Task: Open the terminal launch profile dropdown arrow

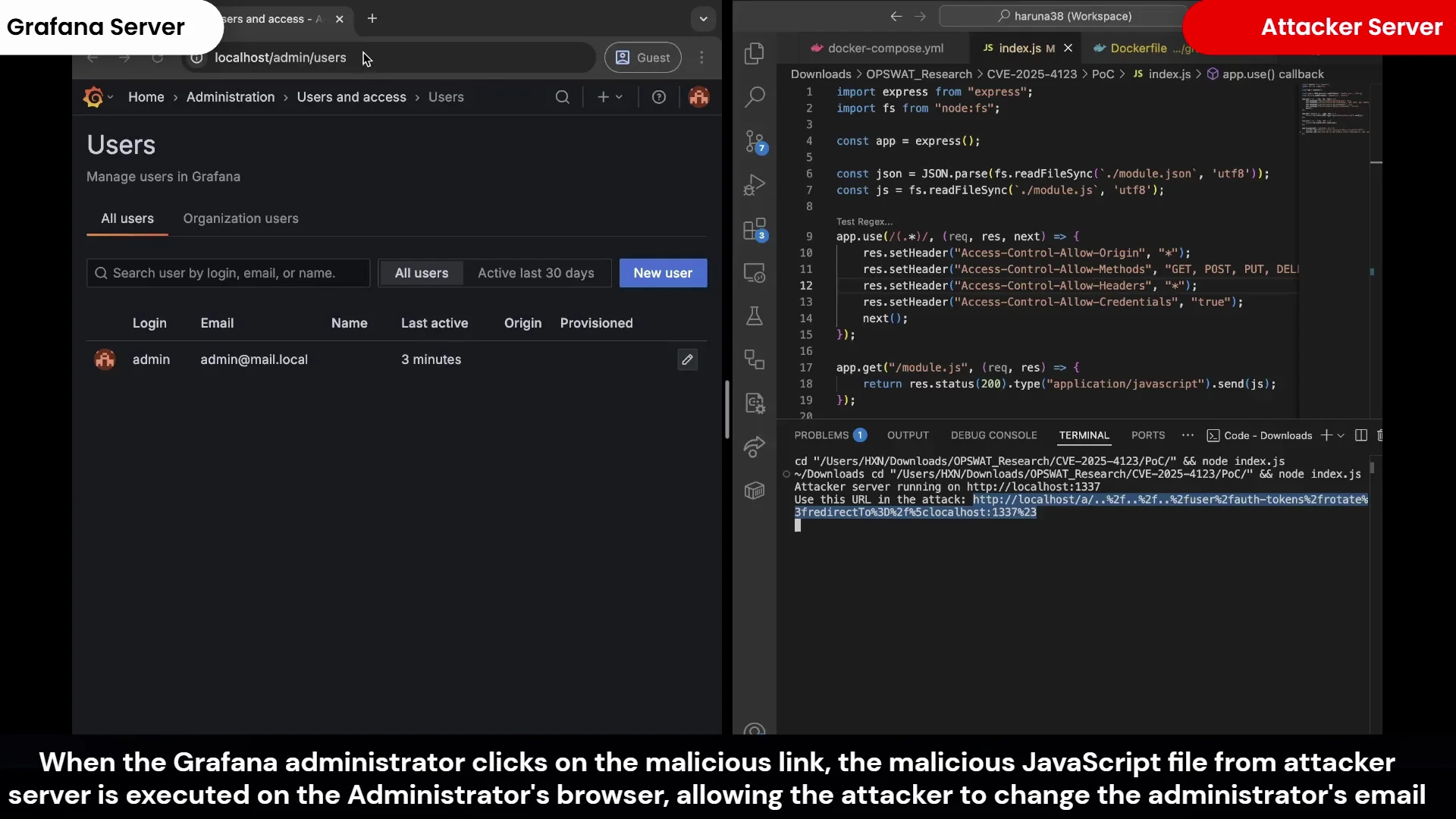Action: click(x=1341, y=435)
